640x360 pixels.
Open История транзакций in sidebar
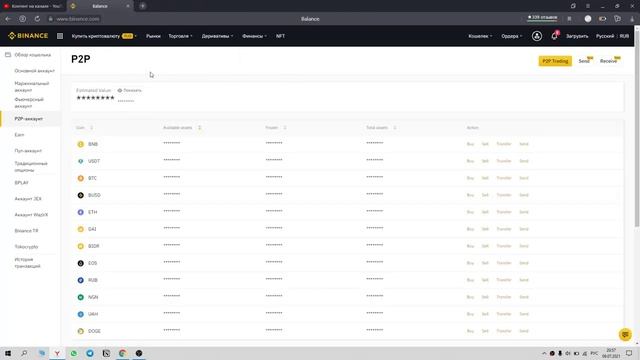click(x=27, y=262)
